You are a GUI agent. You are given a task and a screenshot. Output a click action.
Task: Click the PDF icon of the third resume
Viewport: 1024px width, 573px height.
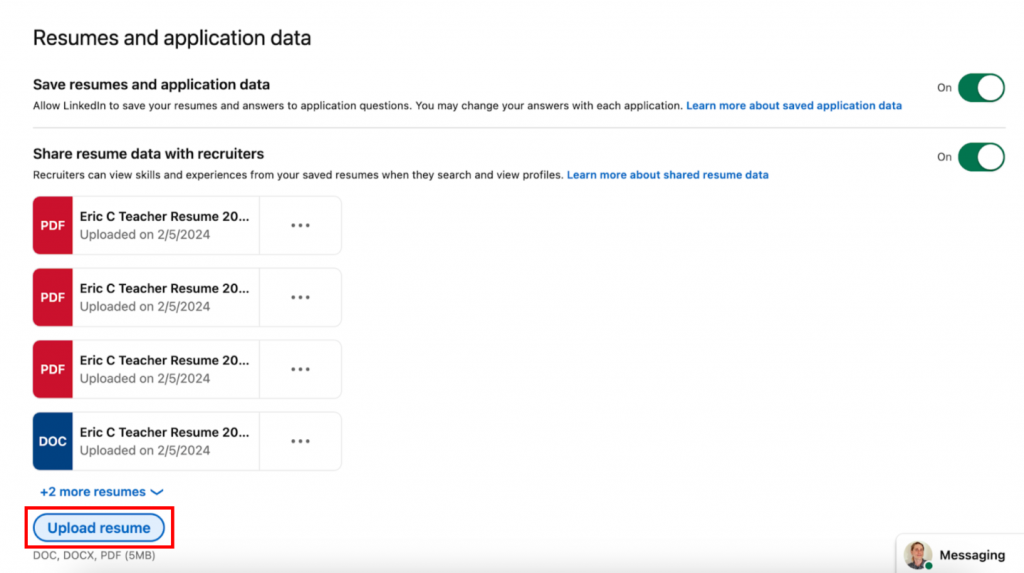53,369
